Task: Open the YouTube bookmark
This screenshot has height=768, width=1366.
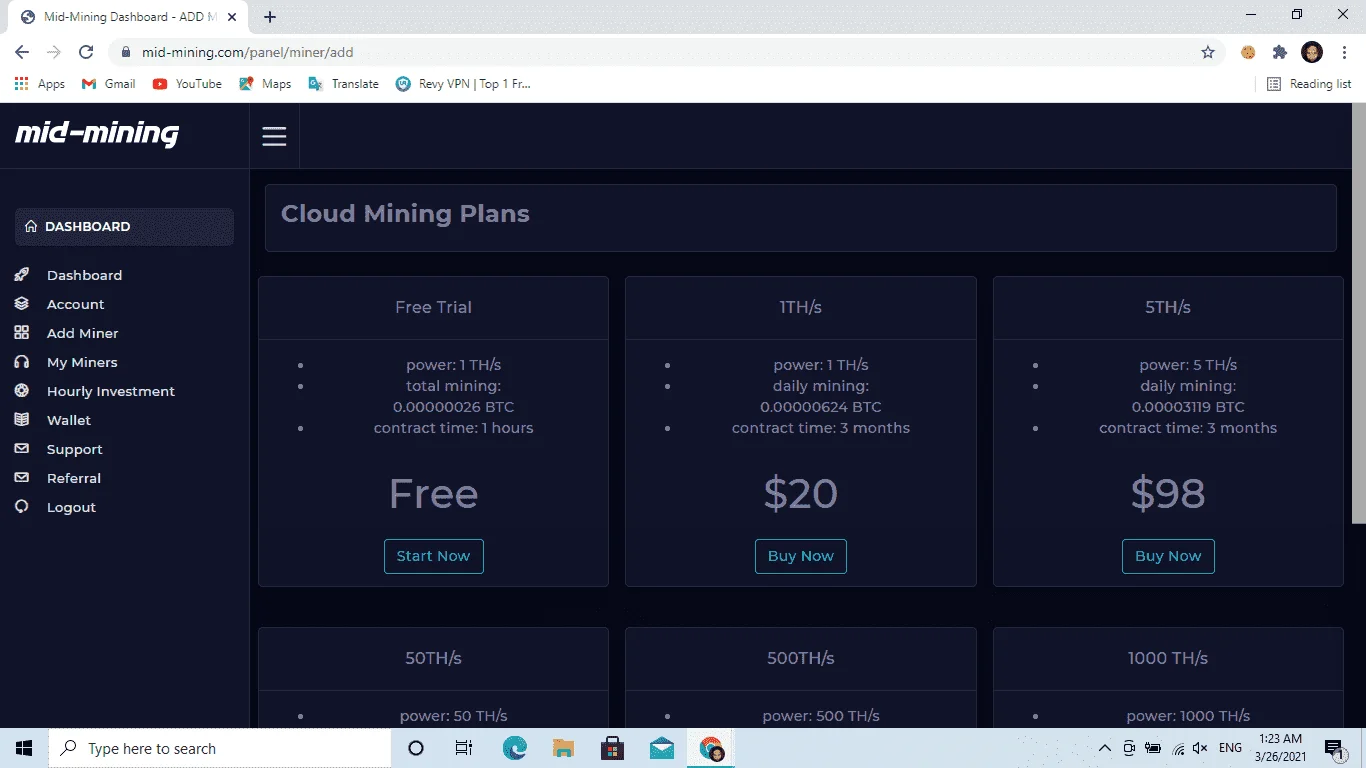Action: pos(187,84)
